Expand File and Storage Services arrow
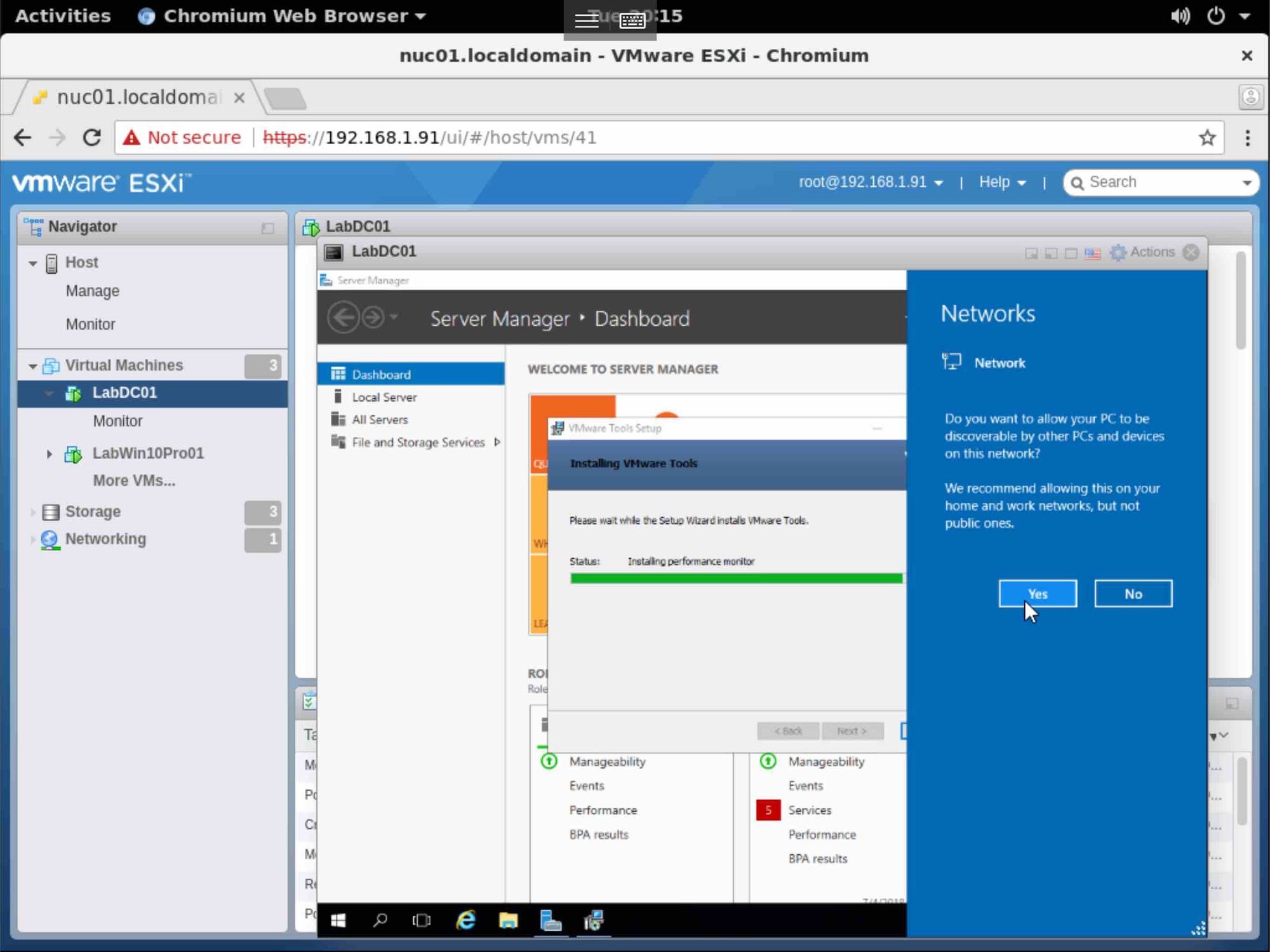The image size is (1270, 952). (497, 442)
